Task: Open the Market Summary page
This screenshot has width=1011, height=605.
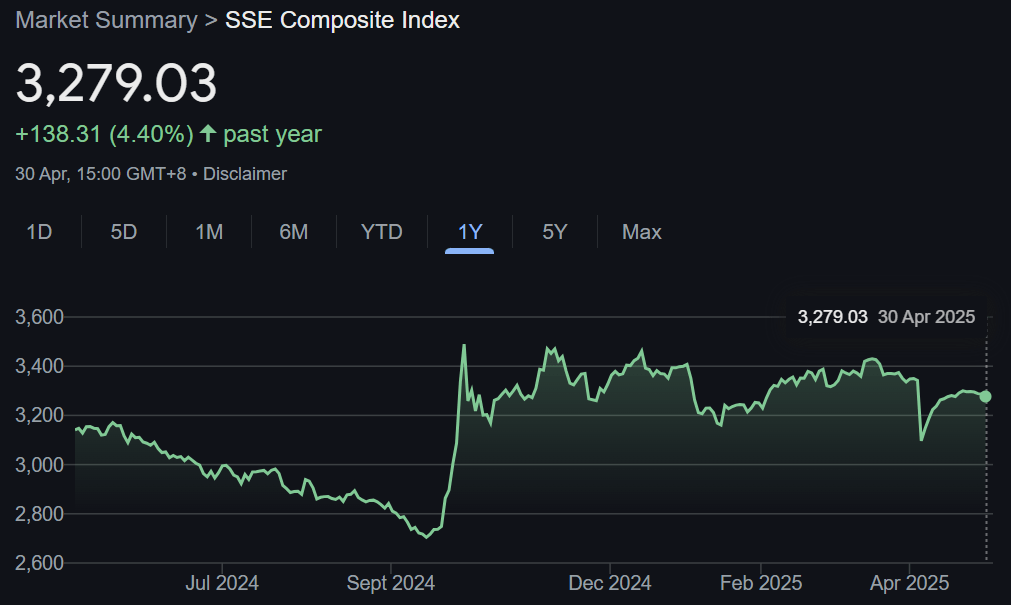Action: 105,20
